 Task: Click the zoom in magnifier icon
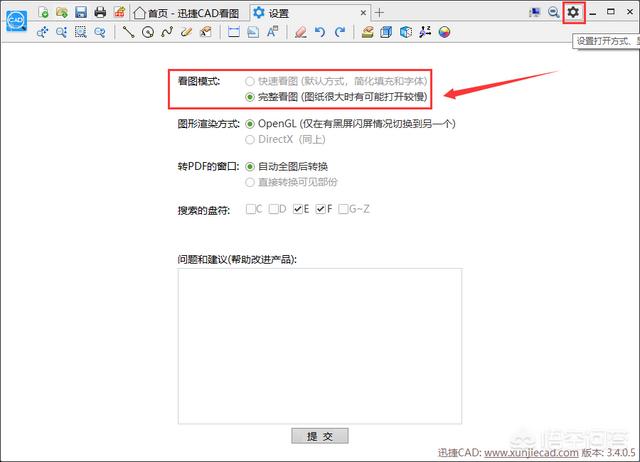pyautogui.click(x=62, y=32)
